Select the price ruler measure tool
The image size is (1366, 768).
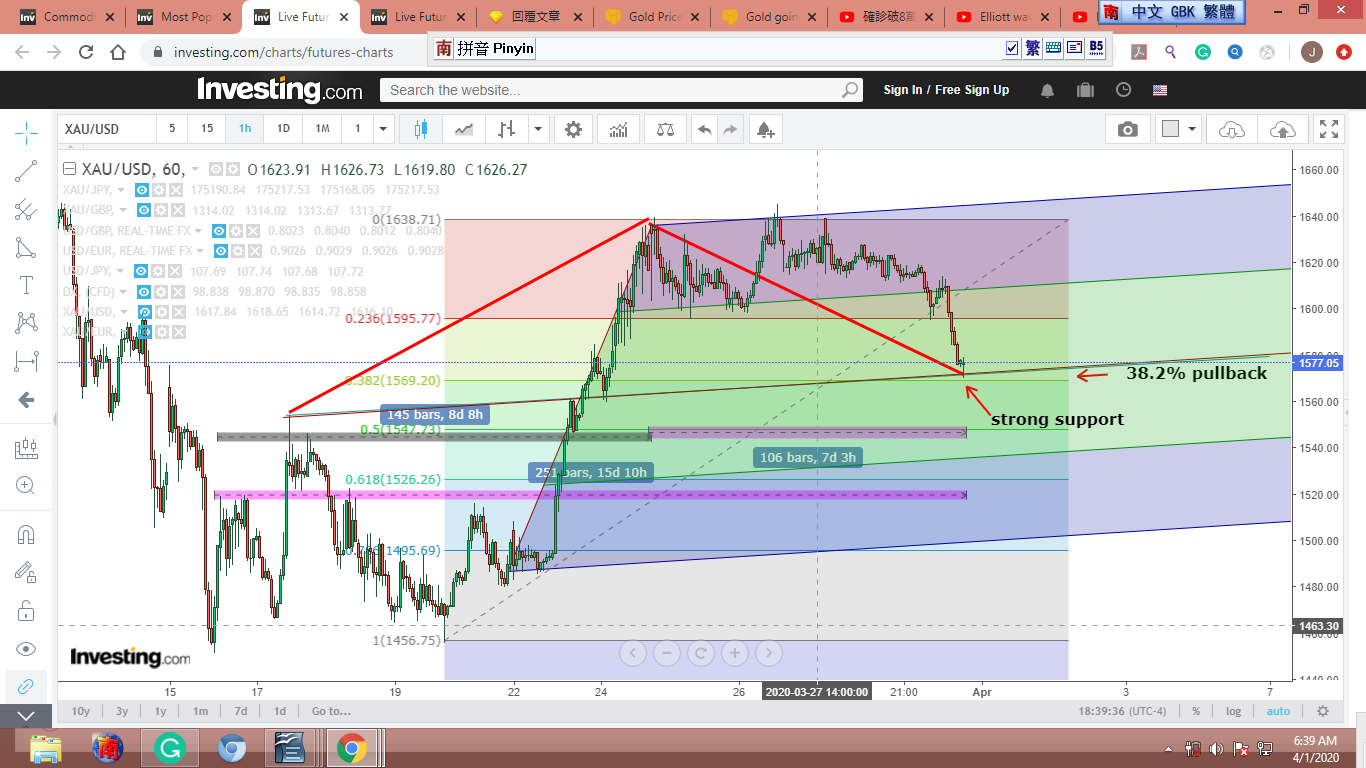27,449
